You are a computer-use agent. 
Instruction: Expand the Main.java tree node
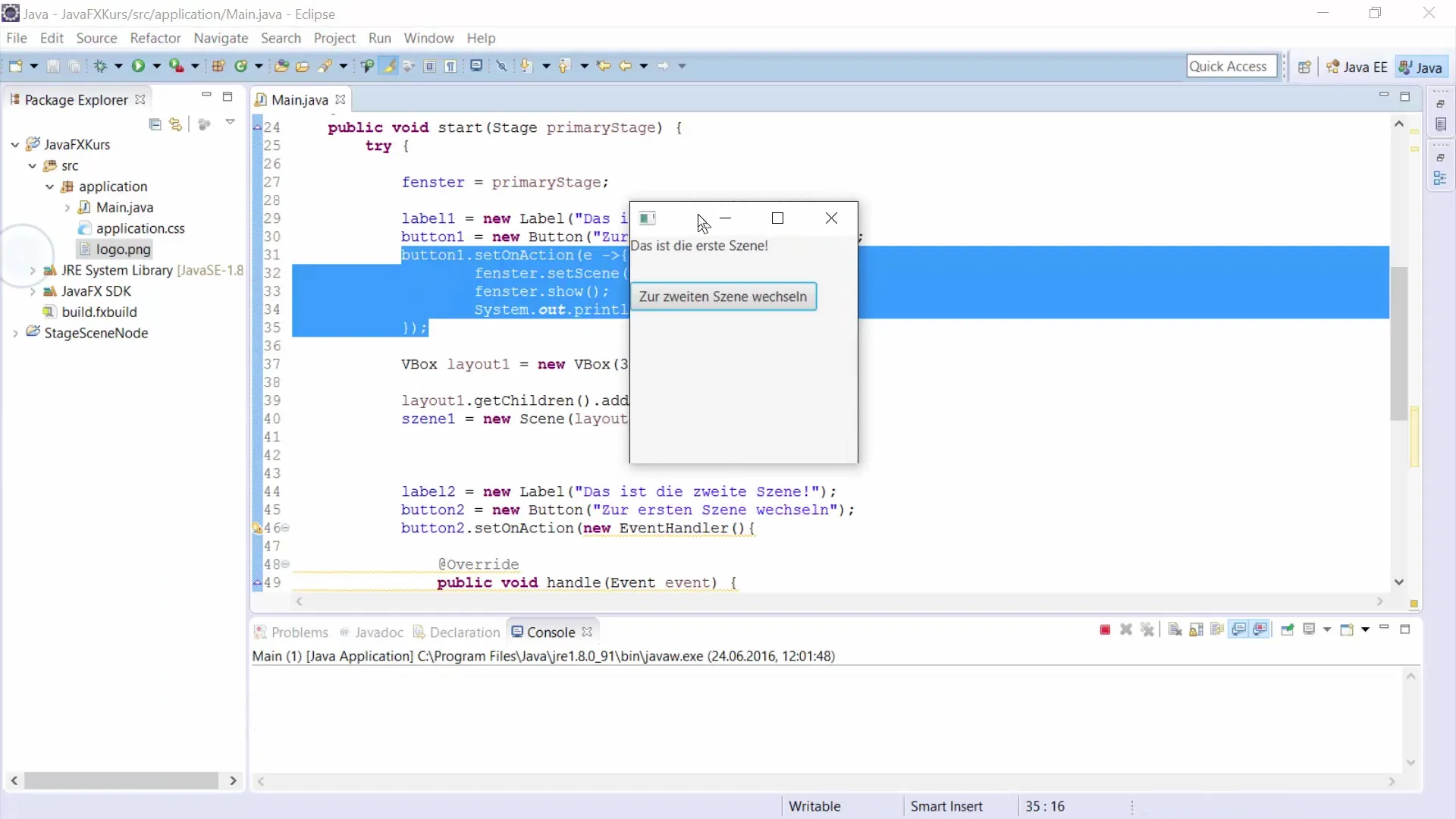[67, 207]
